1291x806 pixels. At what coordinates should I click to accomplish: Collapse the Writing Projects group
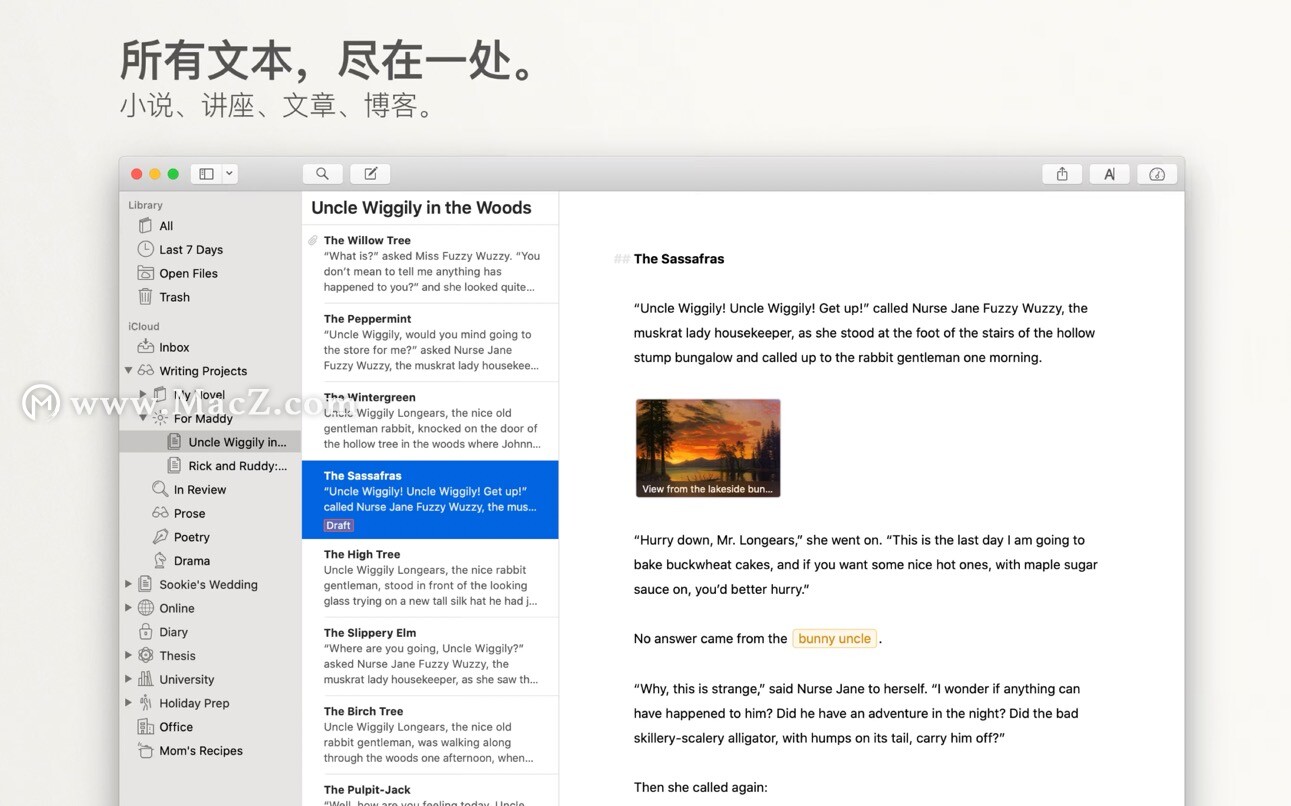pyautogui.click(x=128, y=371)
